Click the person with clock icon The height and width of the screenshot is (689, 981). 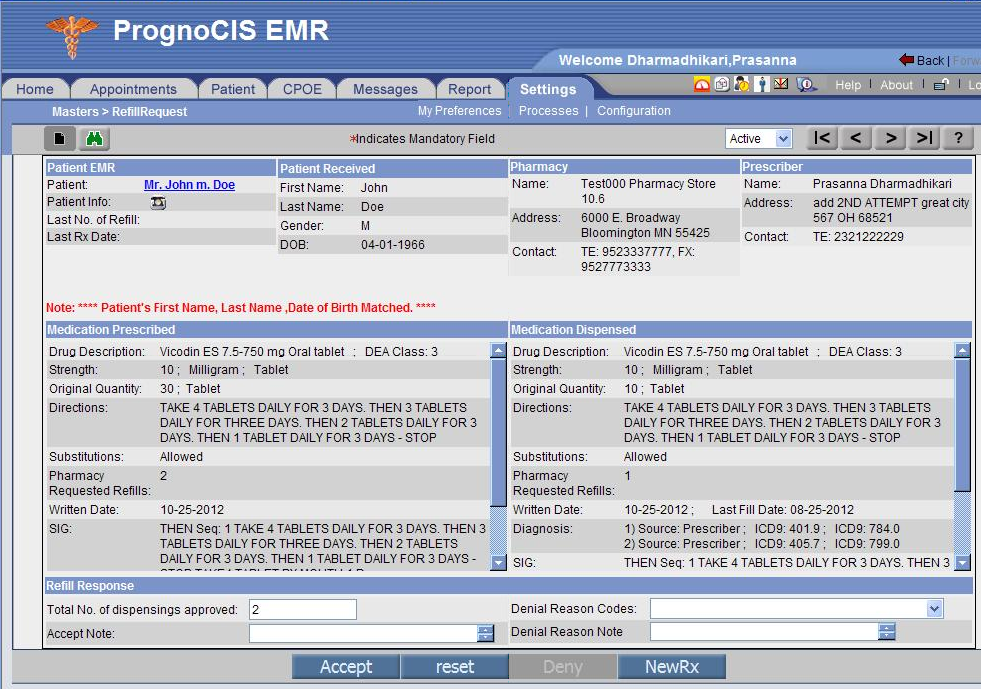[741, 84]
